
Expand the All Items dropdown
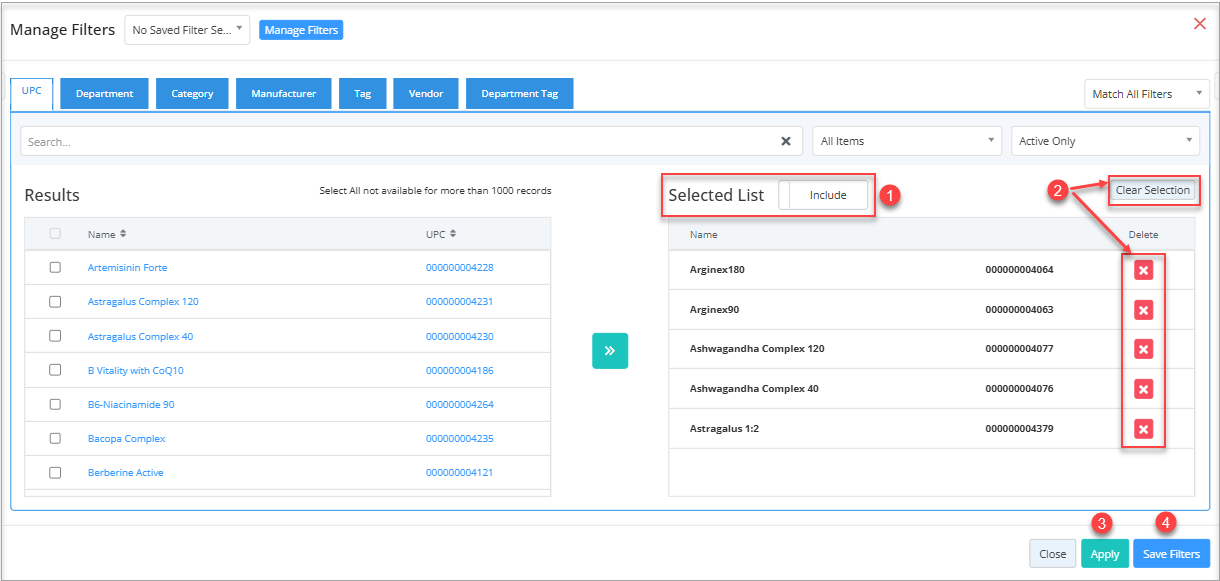pos(907,141)
